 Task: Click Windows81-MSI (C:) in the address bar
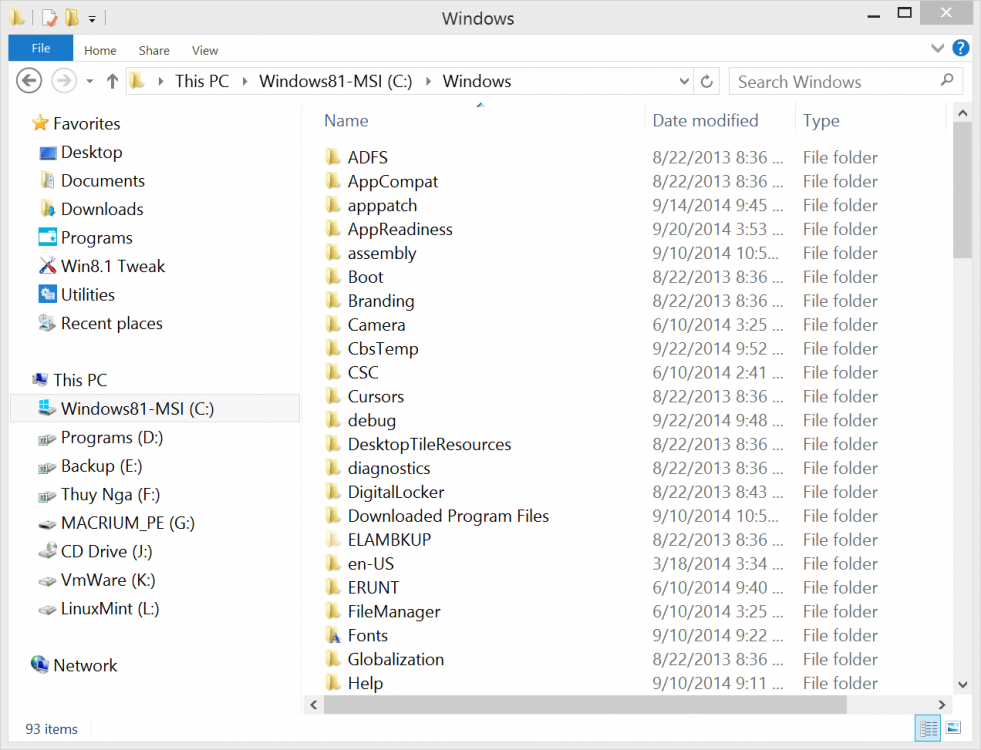click(335, 81)
